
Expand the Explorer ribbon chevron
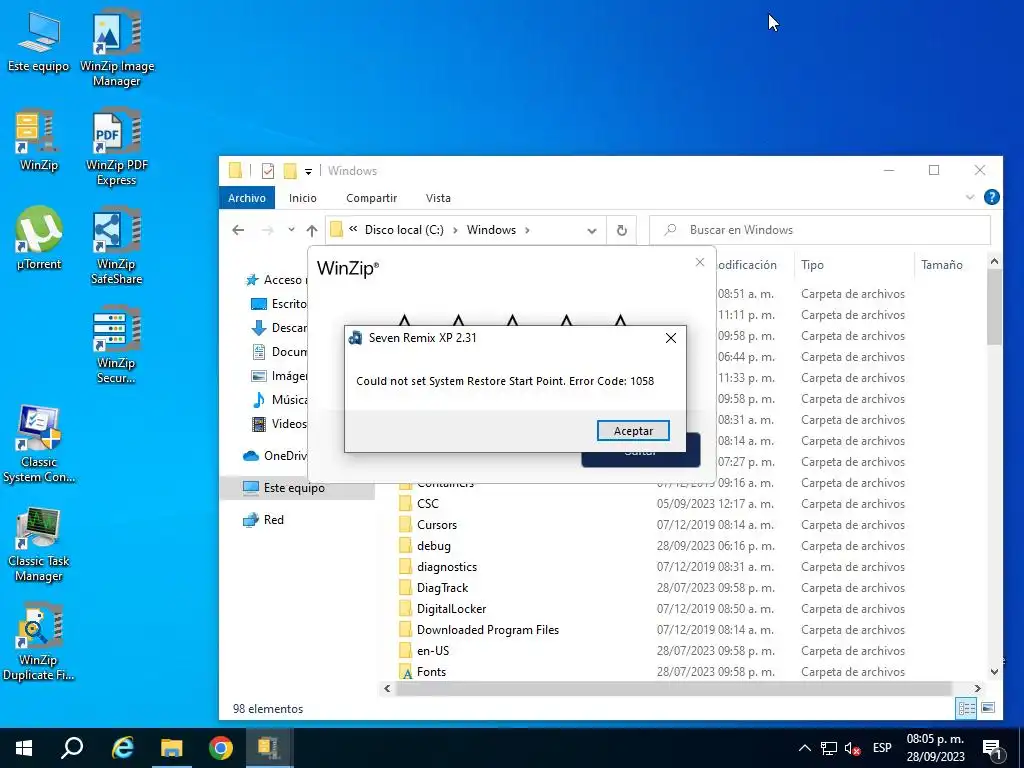click(970, 197)
